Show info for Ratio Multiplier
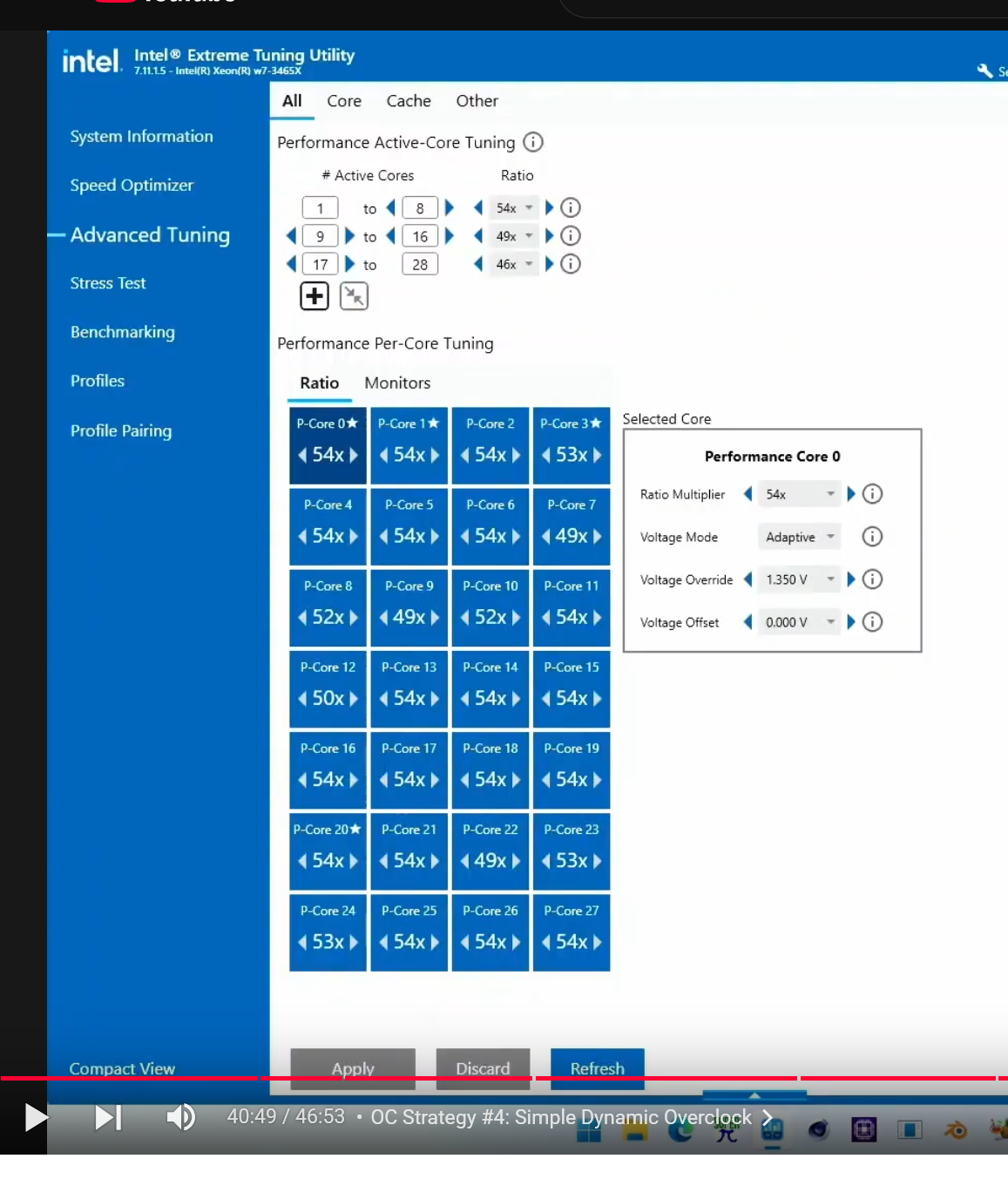 tap(872, 494)
